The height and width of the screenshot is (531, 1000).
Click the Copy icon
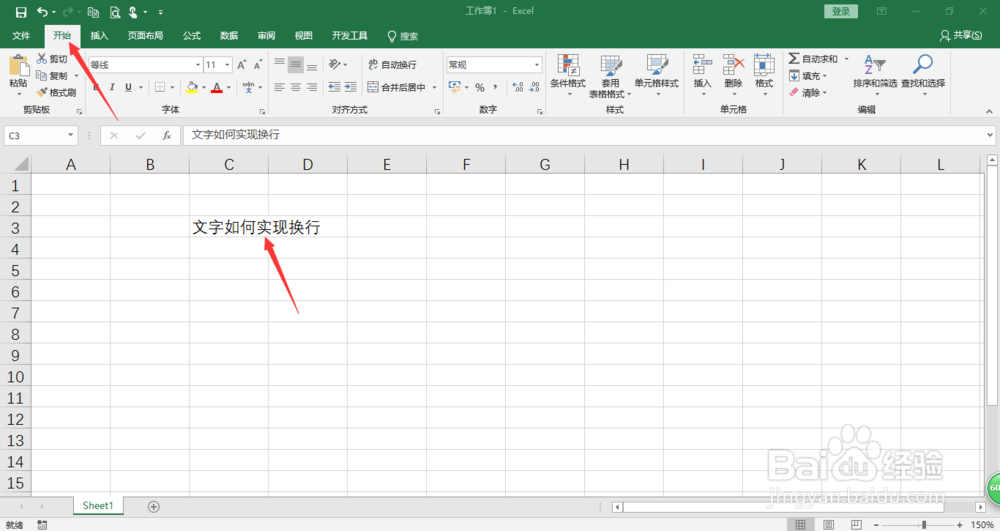click(x=42, y=75)
